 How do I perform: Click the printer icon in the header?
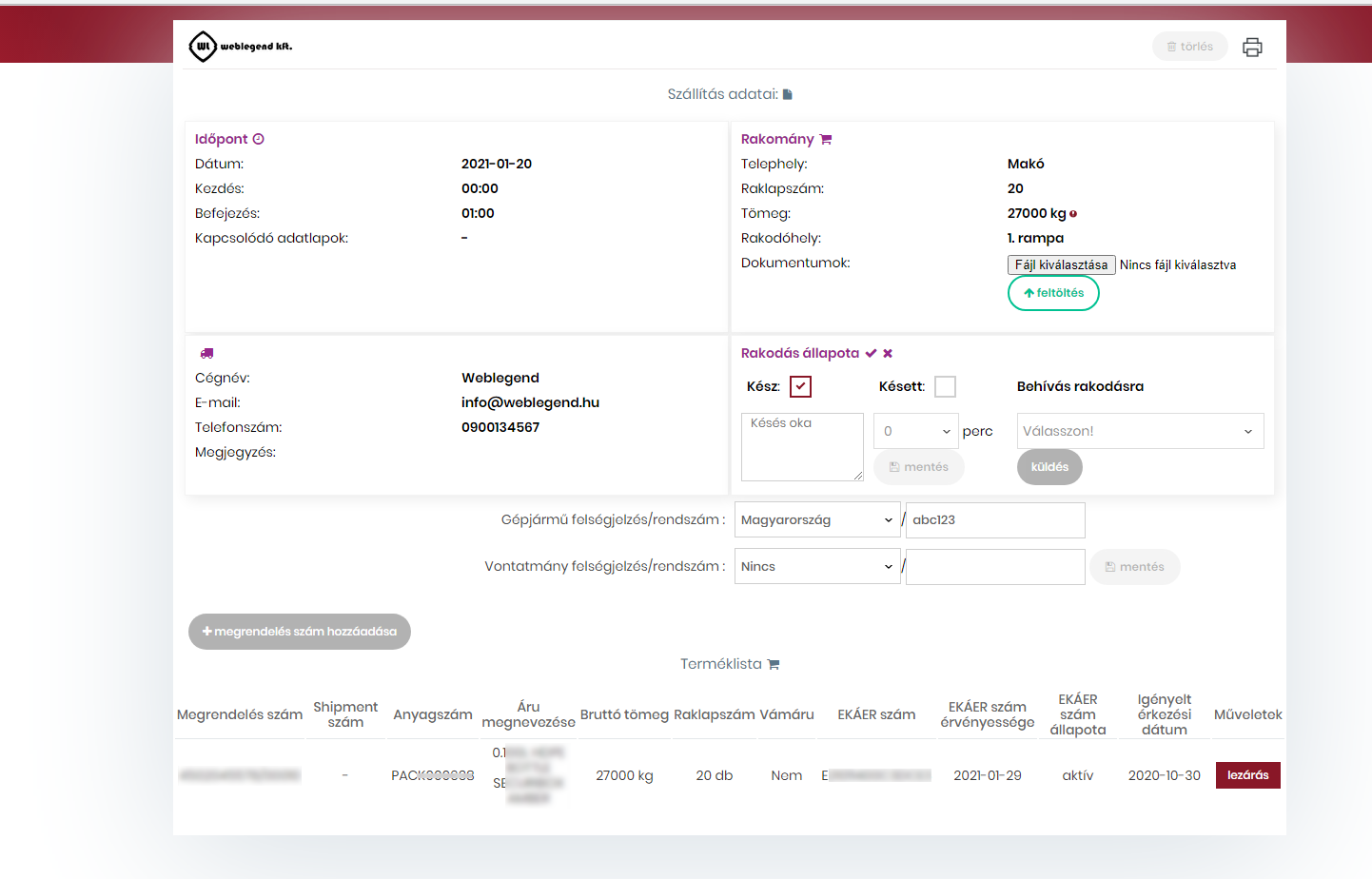(1252, 47)
